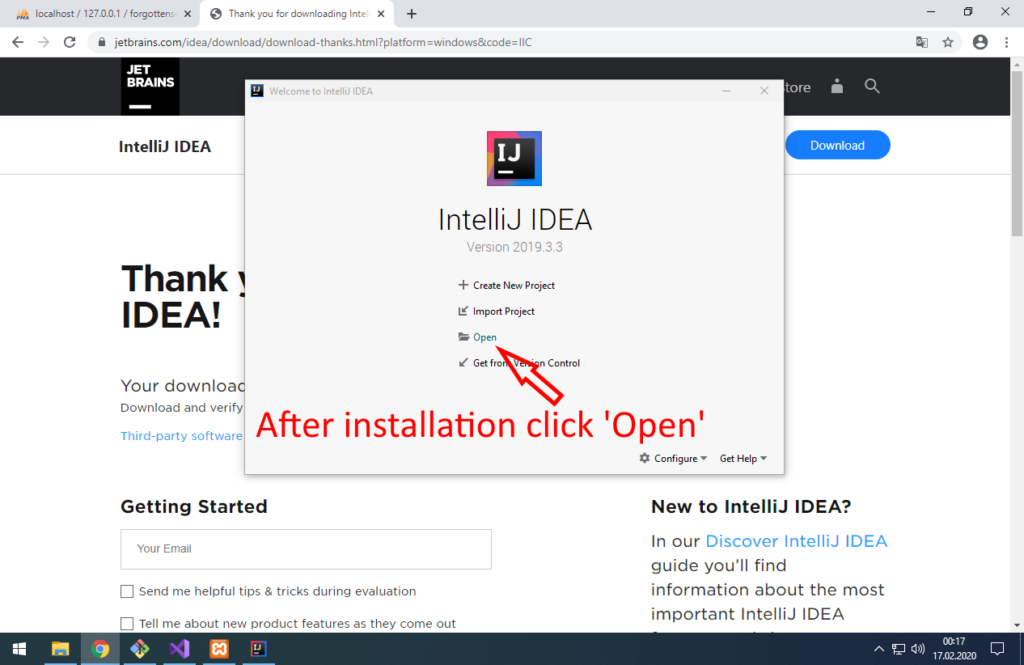This screenshot has width=1024, height=665.
Task: Click the taskbar clock and date
Action: [954, 649]
